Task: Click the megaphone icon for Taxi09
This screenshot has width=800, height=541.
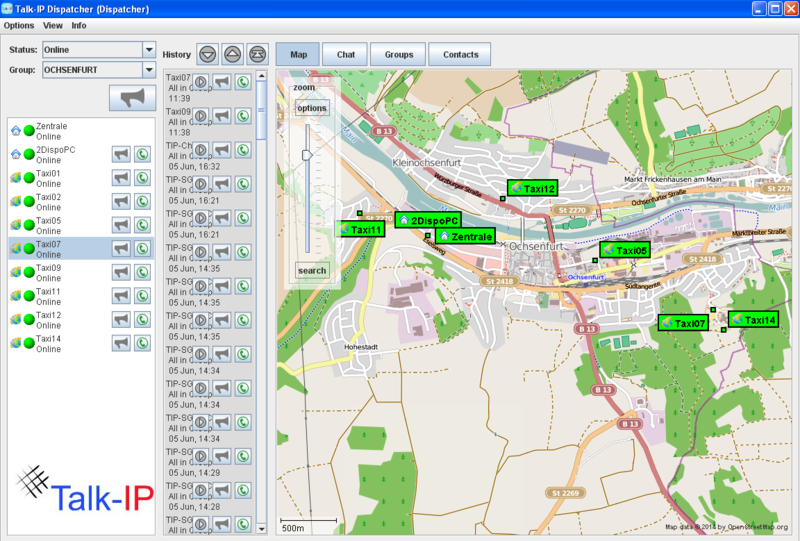Action: pyautogui.click(x=121, y=272)
